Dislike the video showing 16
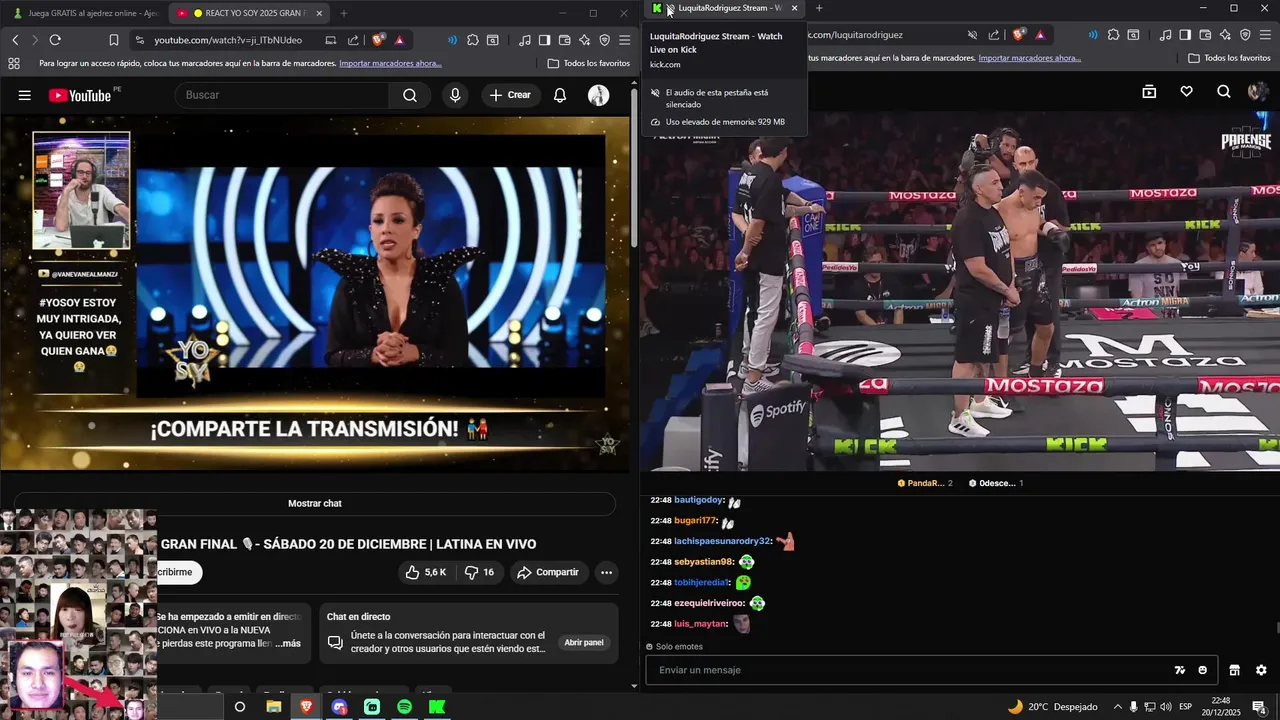The image size is (1280, 720). (480, 572)
